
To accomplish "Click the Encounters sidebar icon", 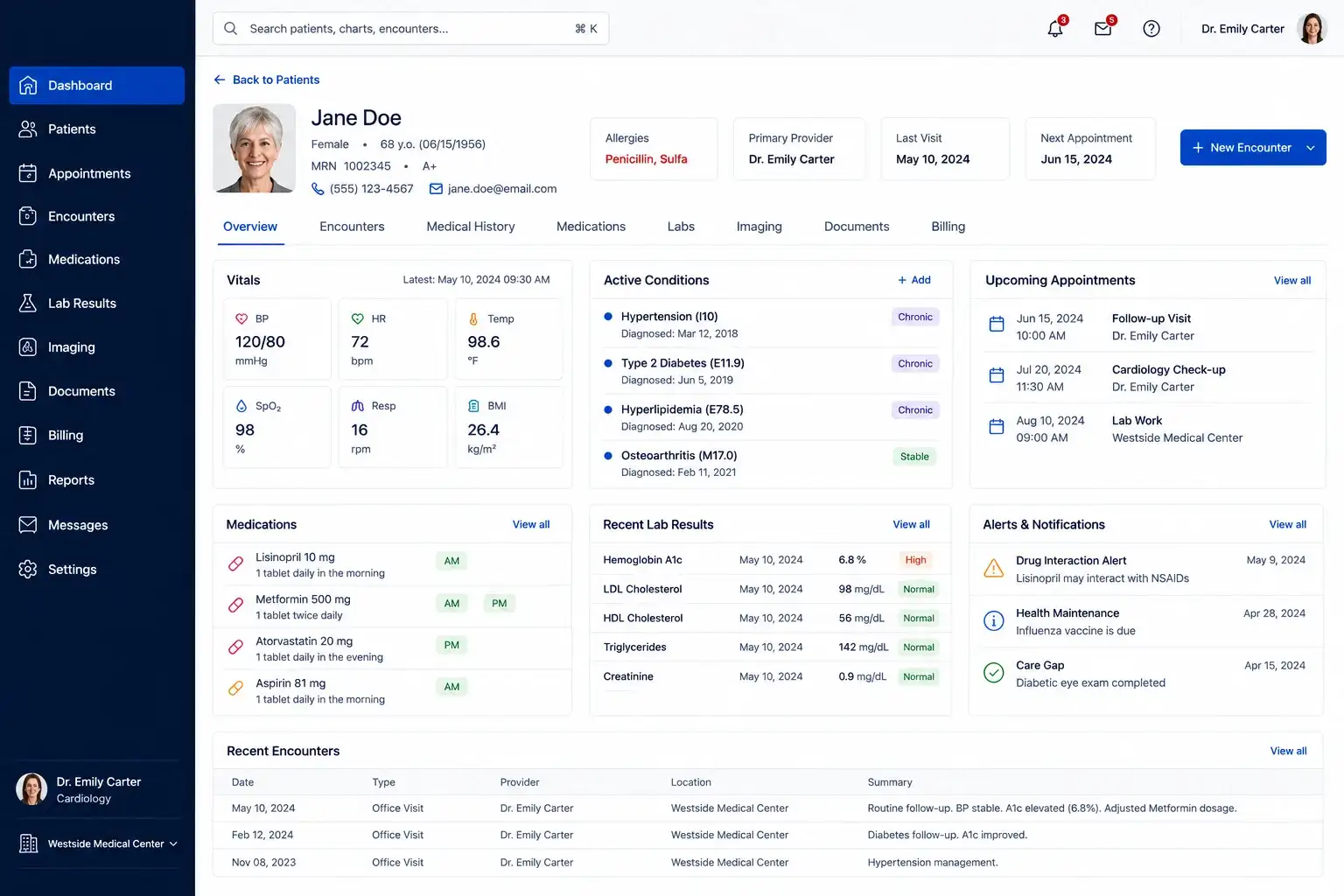I will [x=28, y=216].
